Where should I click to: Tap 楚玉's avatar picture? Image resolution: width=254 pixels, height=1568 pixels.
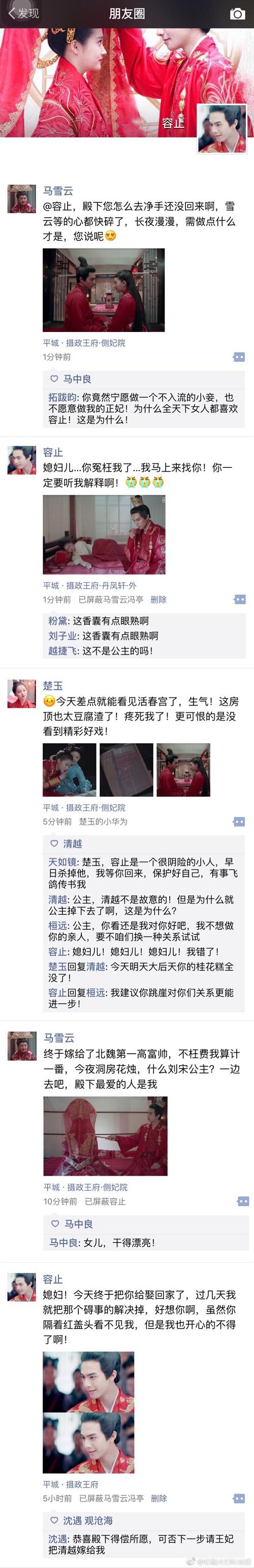click(x=21, y=693)
